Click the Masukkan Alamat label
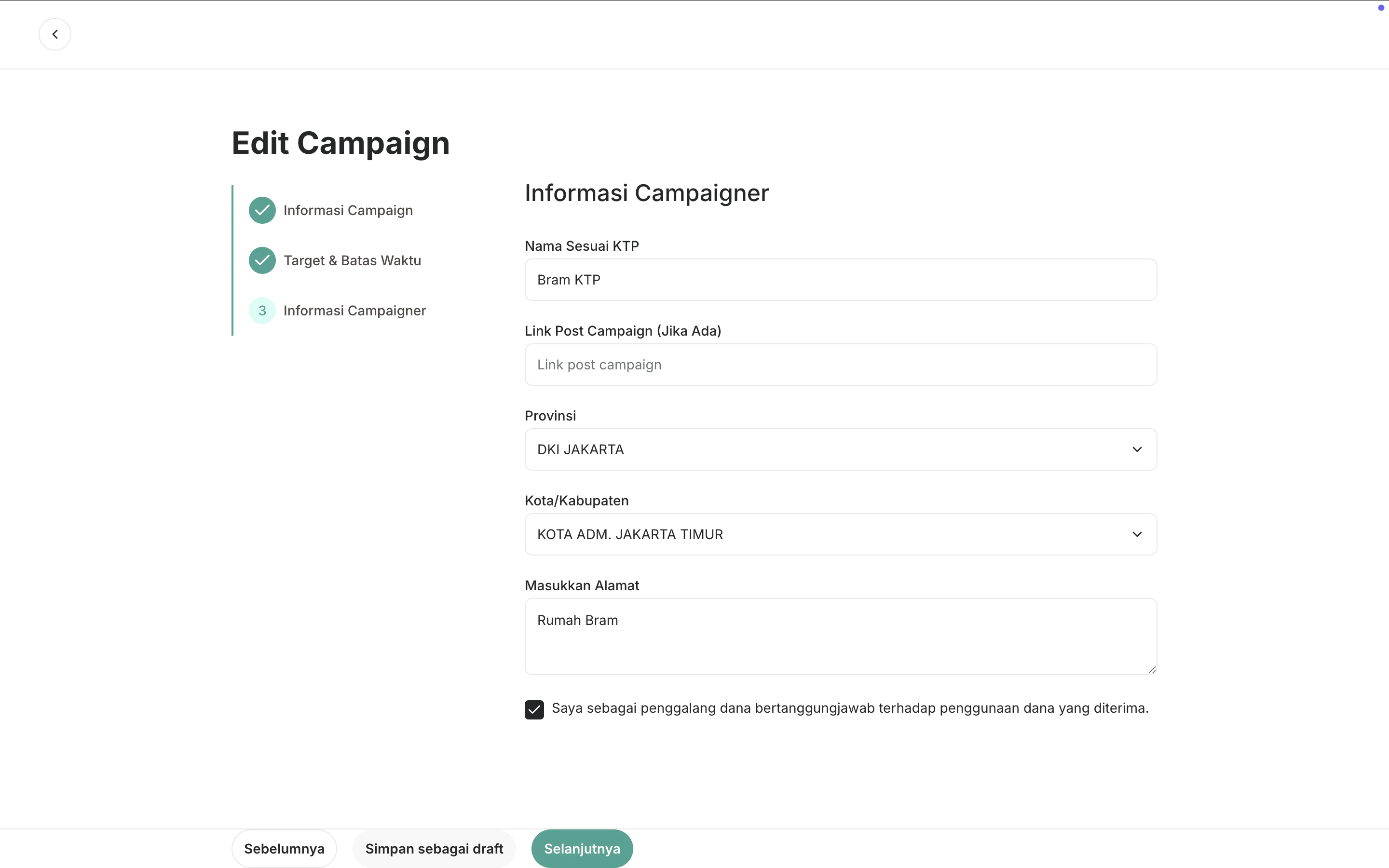The width and height of the screenshot is (1389, 868). [x=582, y=585]
